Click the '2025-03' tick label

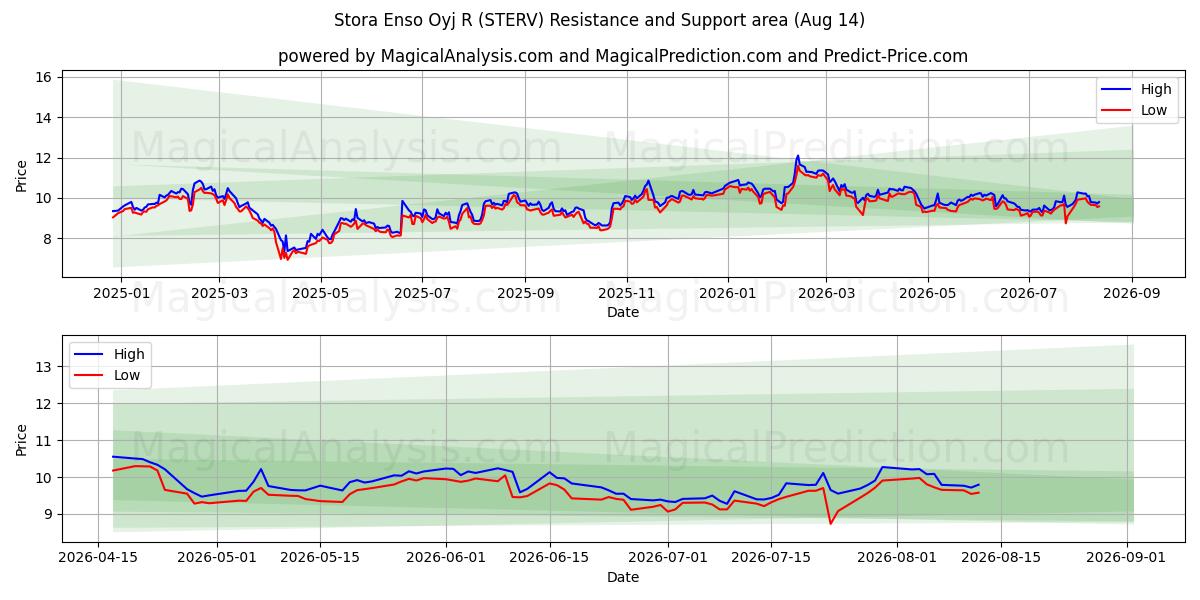219,294
